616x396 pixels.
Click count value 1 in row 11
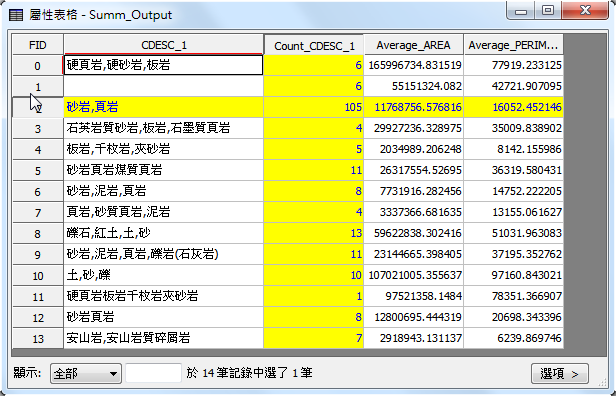tap(314, 296)
